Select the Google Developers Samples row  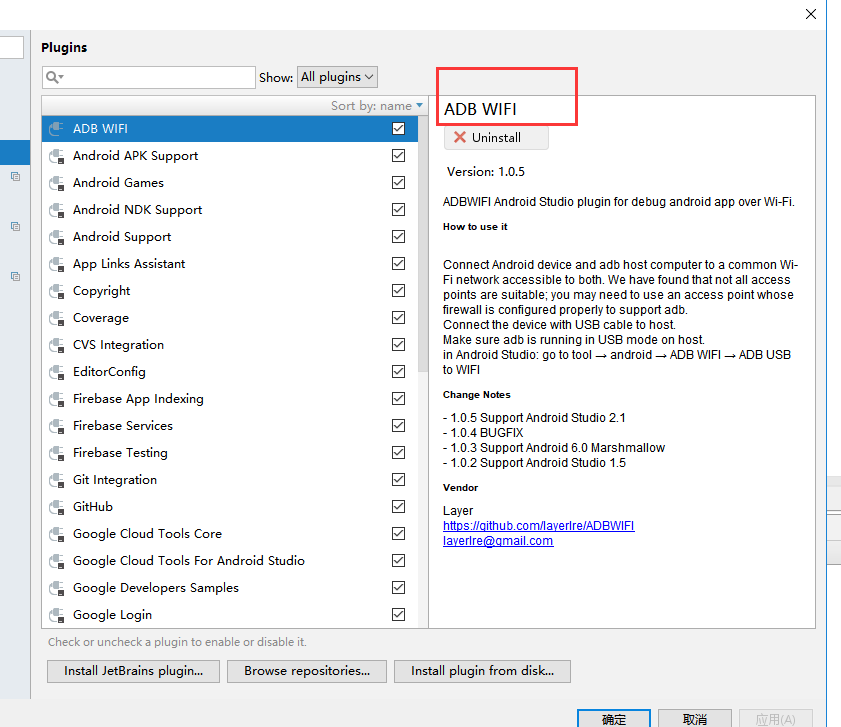230,588
